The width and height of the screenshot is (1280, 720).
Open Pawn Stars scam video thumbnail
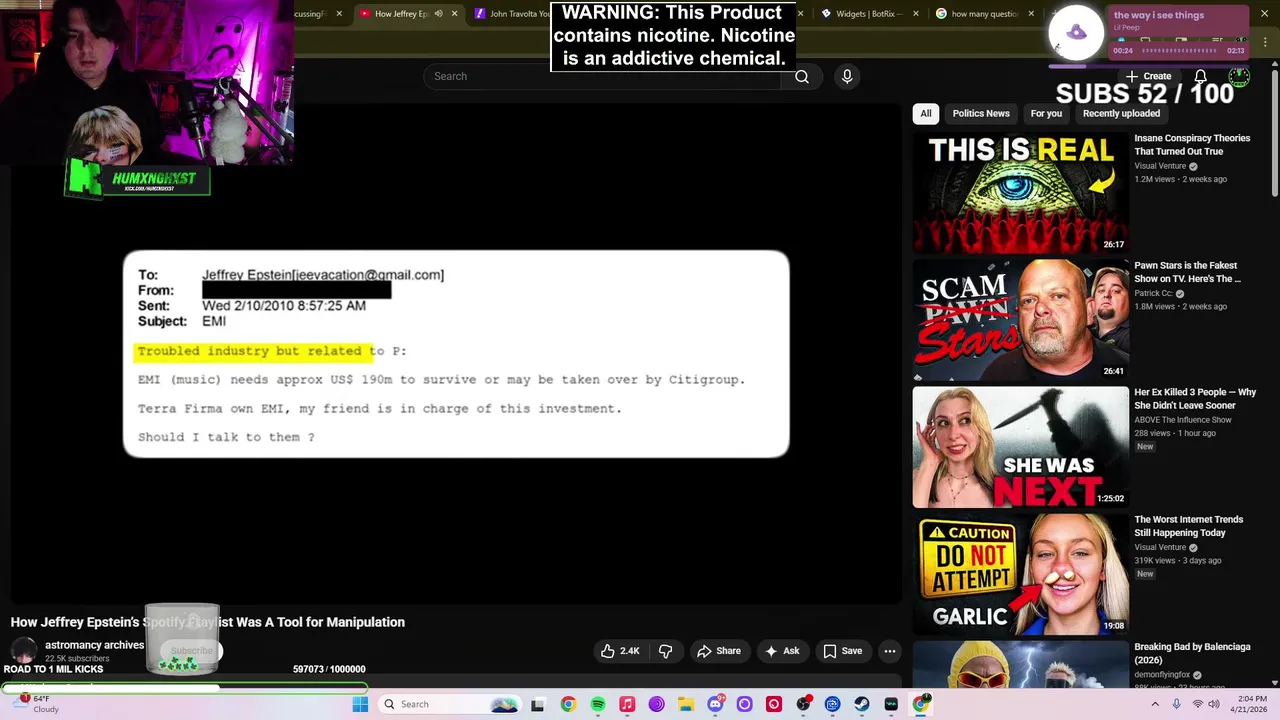point(1020,319)
